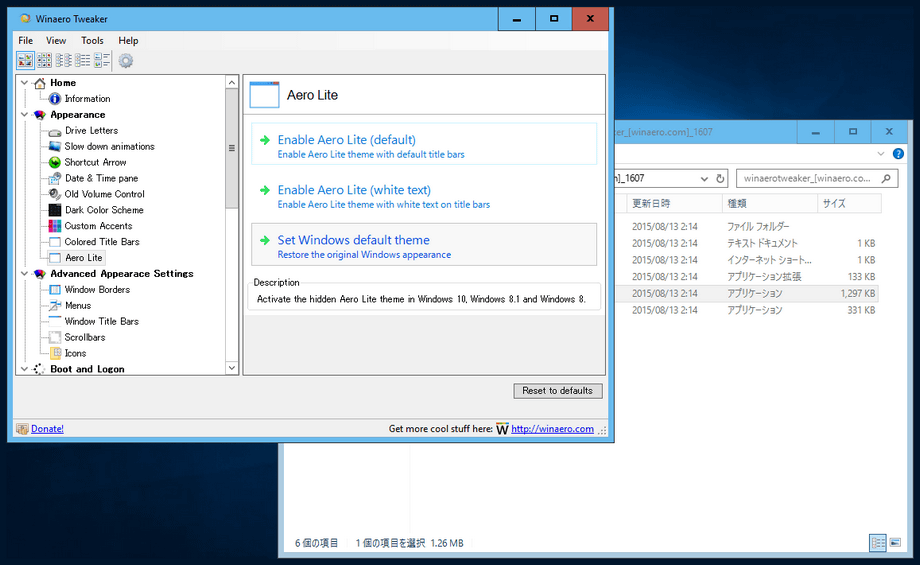The width and height of the screenshot is (920, 565).
Task: Click the blue help icon in Explorer
Action: click(898, 154)
